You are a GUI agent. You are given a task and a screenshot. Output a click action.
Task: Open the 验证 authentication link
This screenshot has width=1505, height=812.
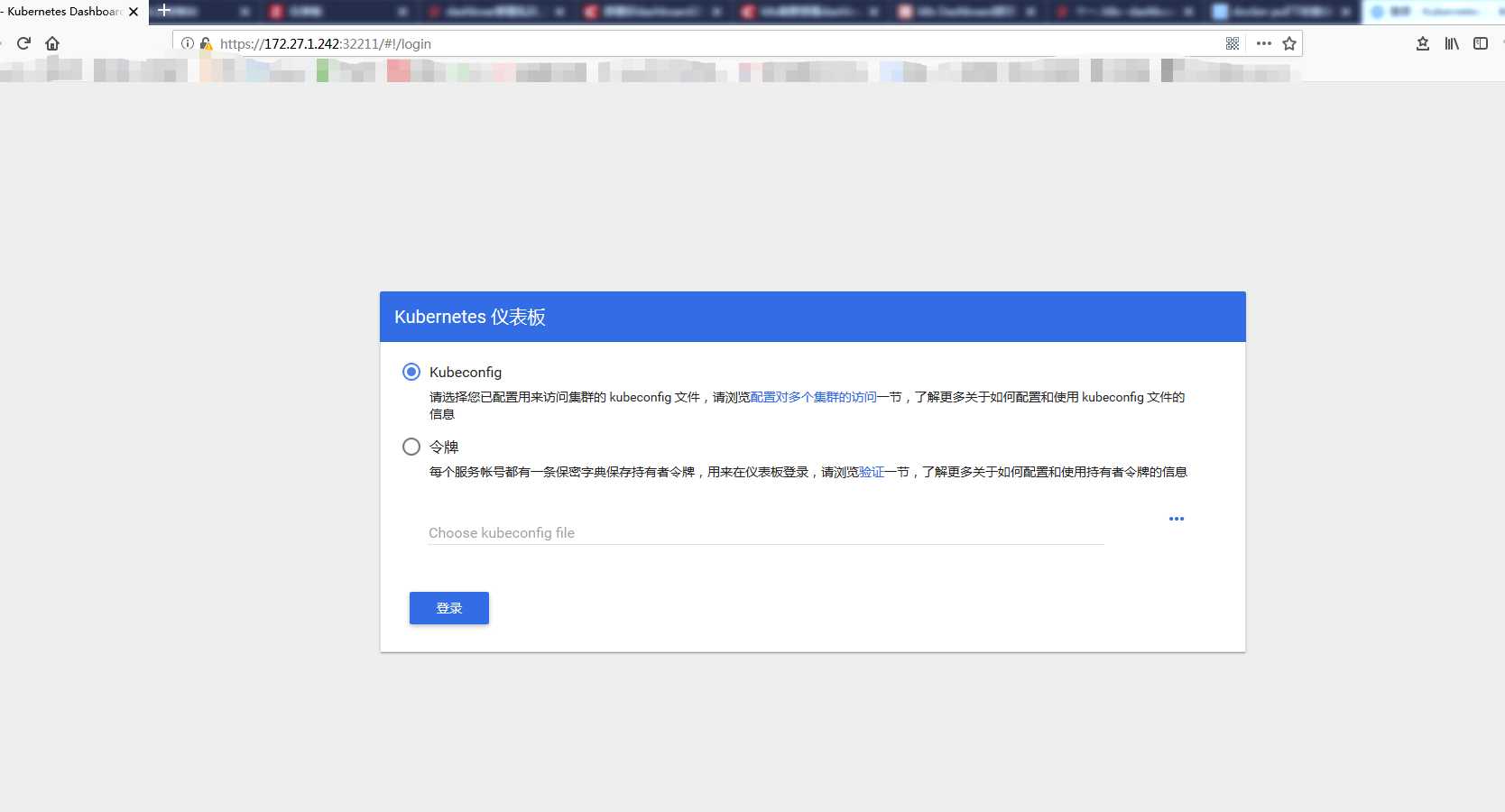point(872,472)
